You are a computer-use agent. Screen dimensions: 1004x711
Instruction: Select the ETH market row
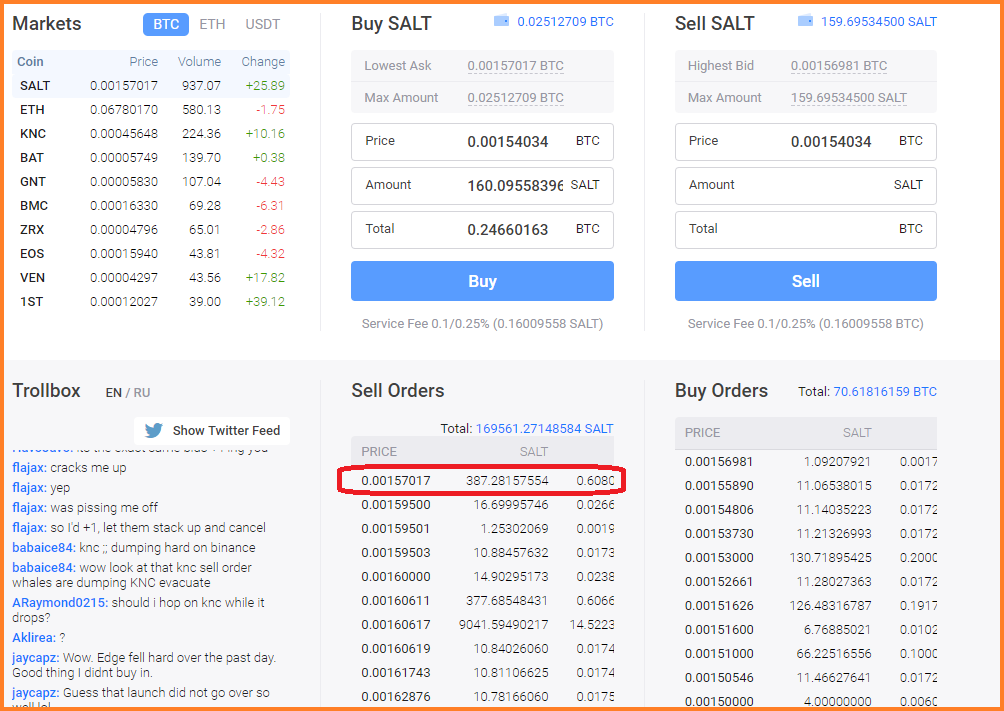point(151,110)
